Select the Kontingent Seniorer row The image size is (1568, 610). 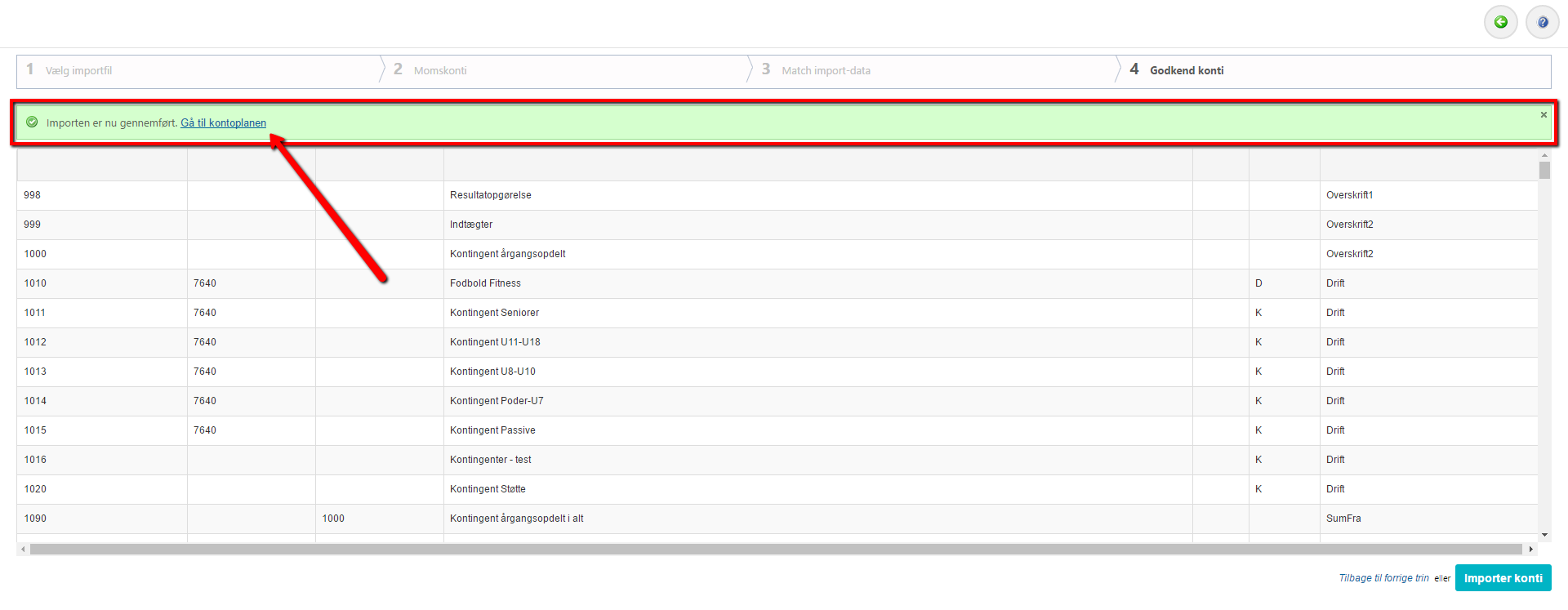tap(494, 313)
